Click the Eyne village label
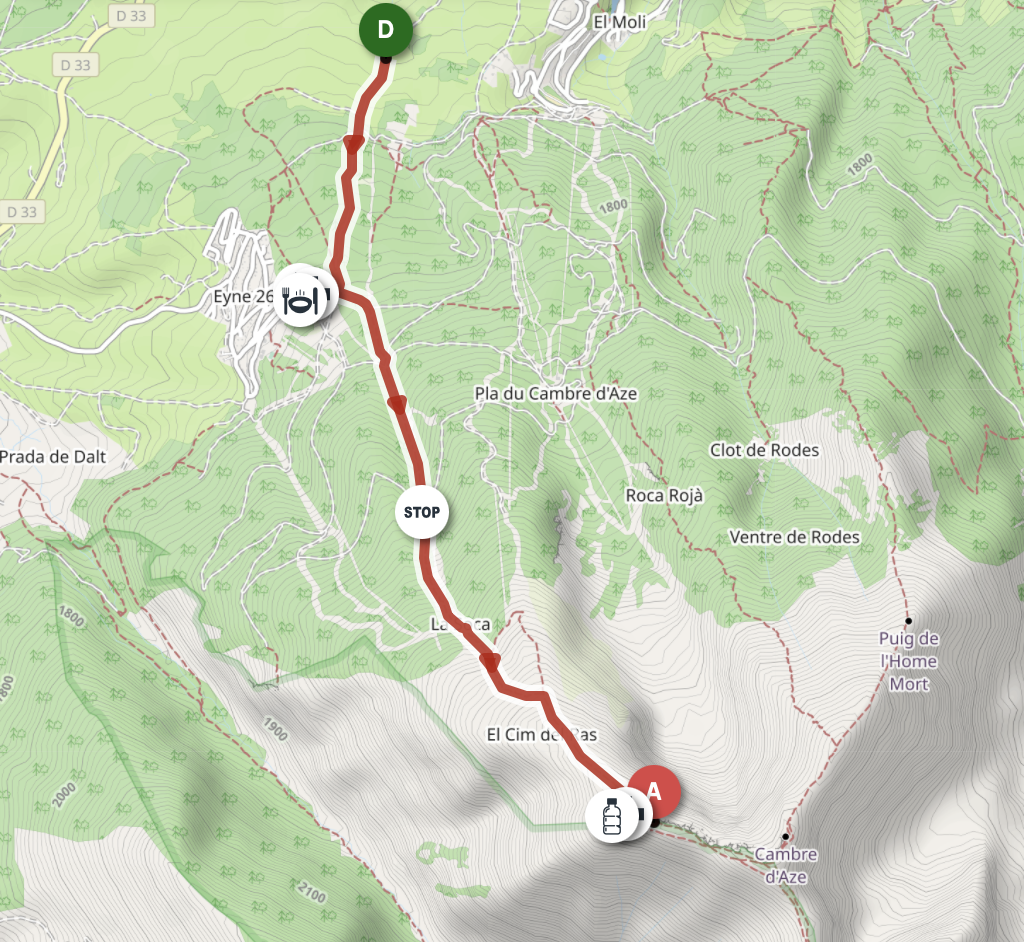 tap(232, 296)
